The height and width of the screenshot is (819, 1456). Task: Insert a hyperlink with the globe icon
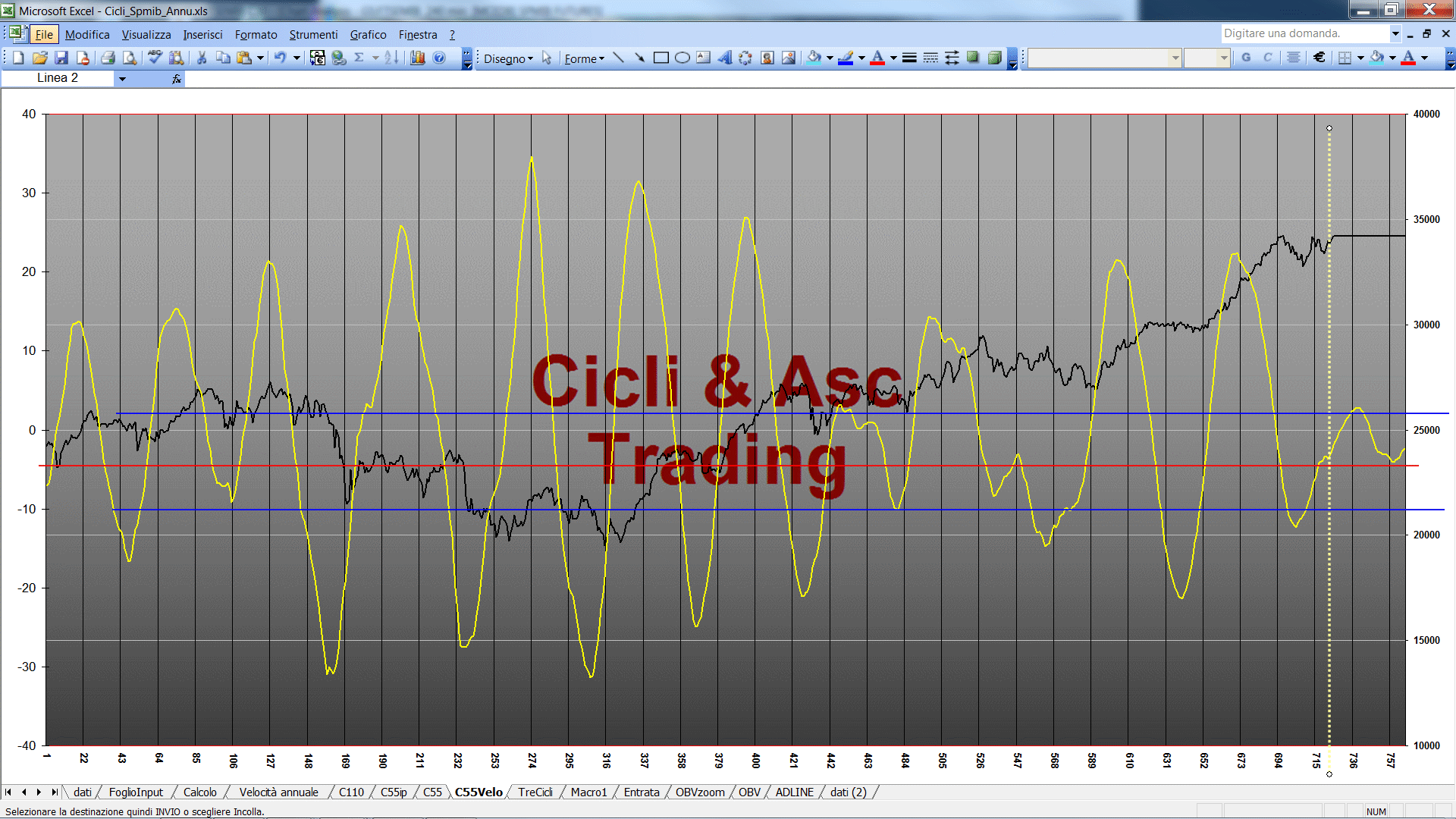338,58
